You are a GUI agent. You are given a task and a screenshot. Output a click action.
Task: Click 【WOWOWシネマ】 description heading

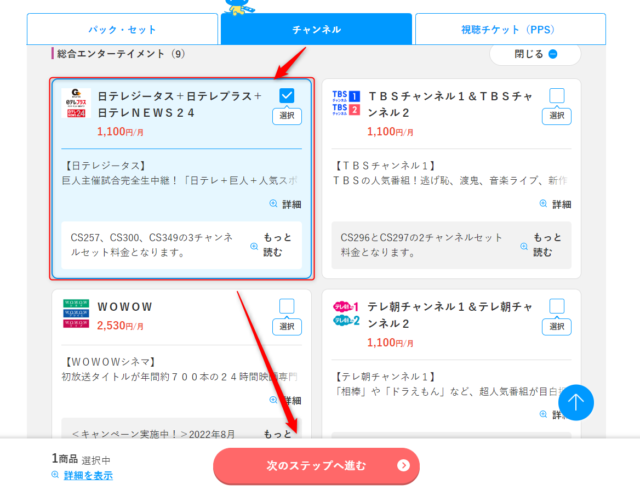(x=110, y=362)
